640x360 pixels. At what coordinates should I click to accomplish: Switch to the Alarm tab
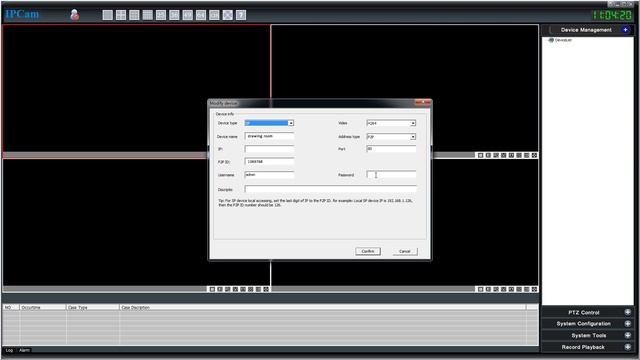[24, 350]
